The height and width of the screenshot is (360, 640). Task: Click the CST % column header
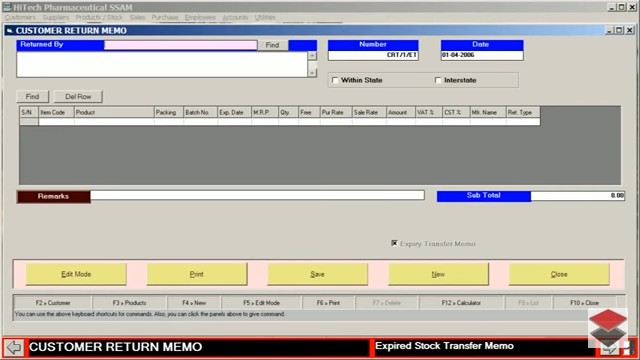click(456, 112)
